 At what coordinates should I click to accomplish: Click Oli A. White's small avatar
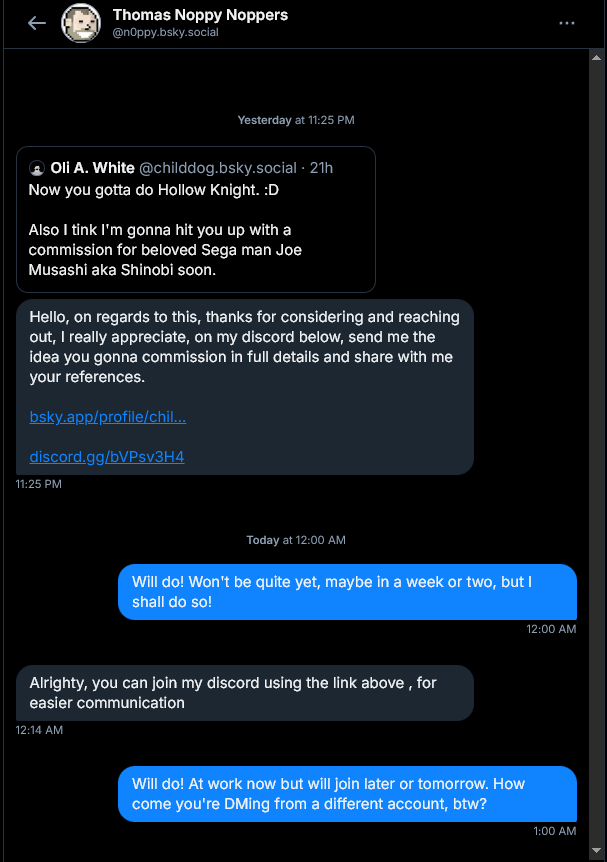point(37,168)
